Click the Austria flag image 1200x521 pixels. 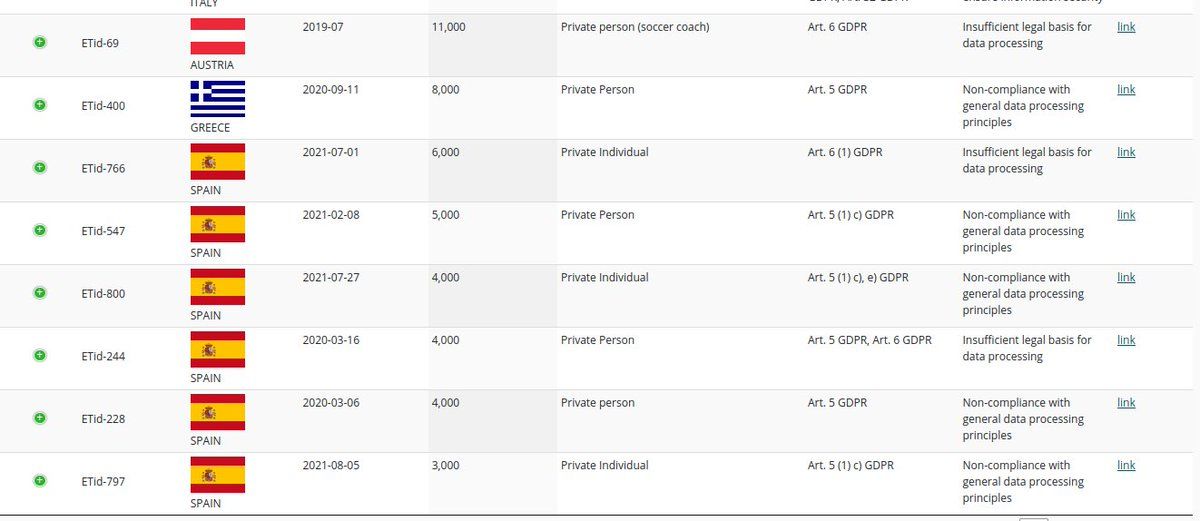tap(217, 36)
